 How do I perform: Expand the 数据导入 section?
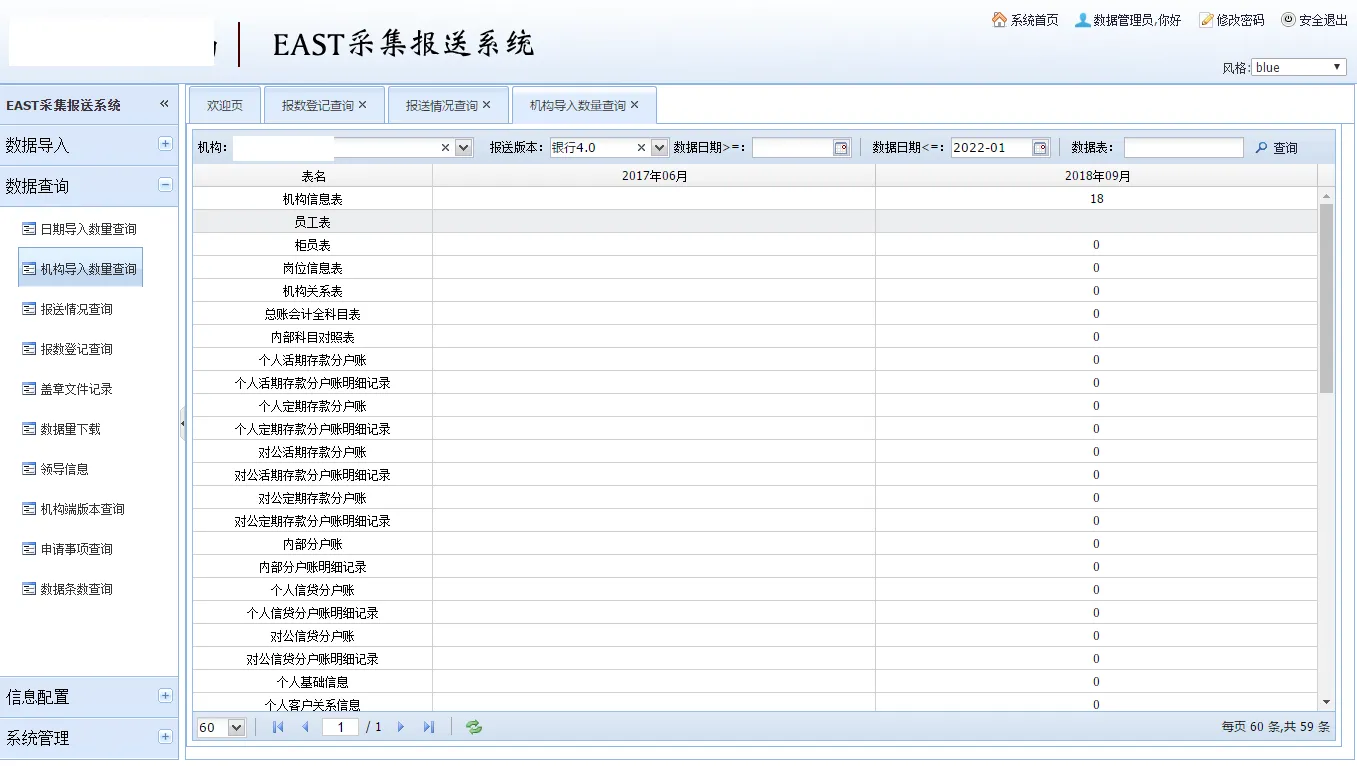tap(165, 144)
